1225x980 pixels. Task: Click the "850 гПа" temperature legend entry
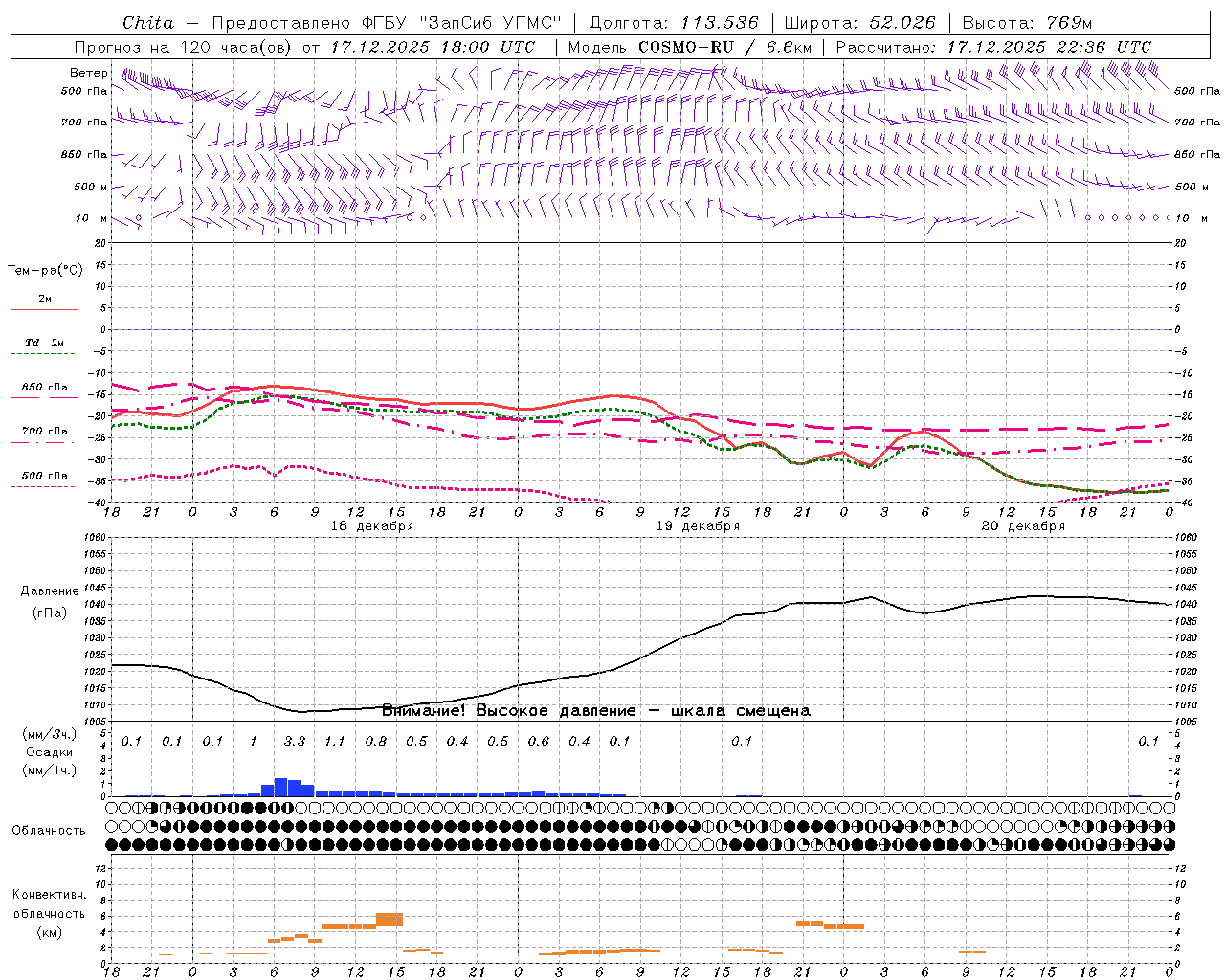click(45, 388)
